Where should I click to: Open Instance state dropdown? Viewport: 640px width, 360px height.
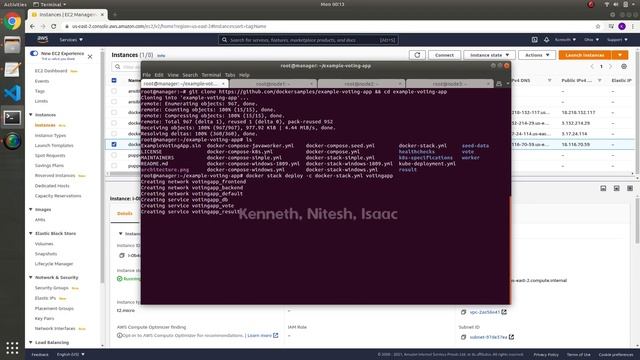pyautogui.click(x=489, y=55)
